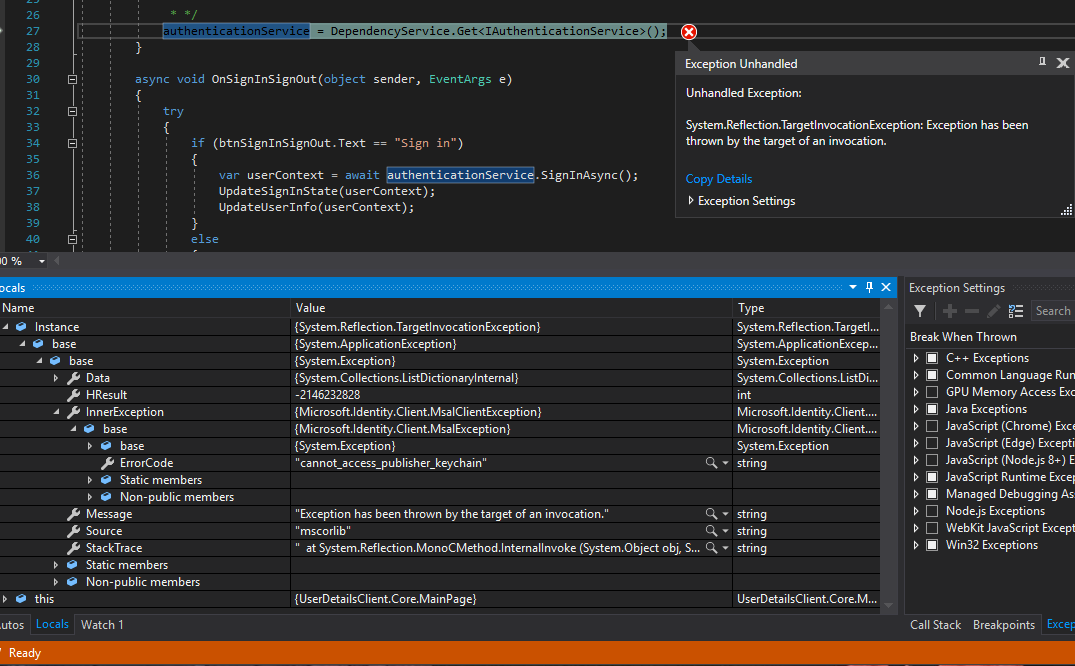The image size is (1075, 666).
Task: Click the Ready status bar text
Action: (25, 653)
